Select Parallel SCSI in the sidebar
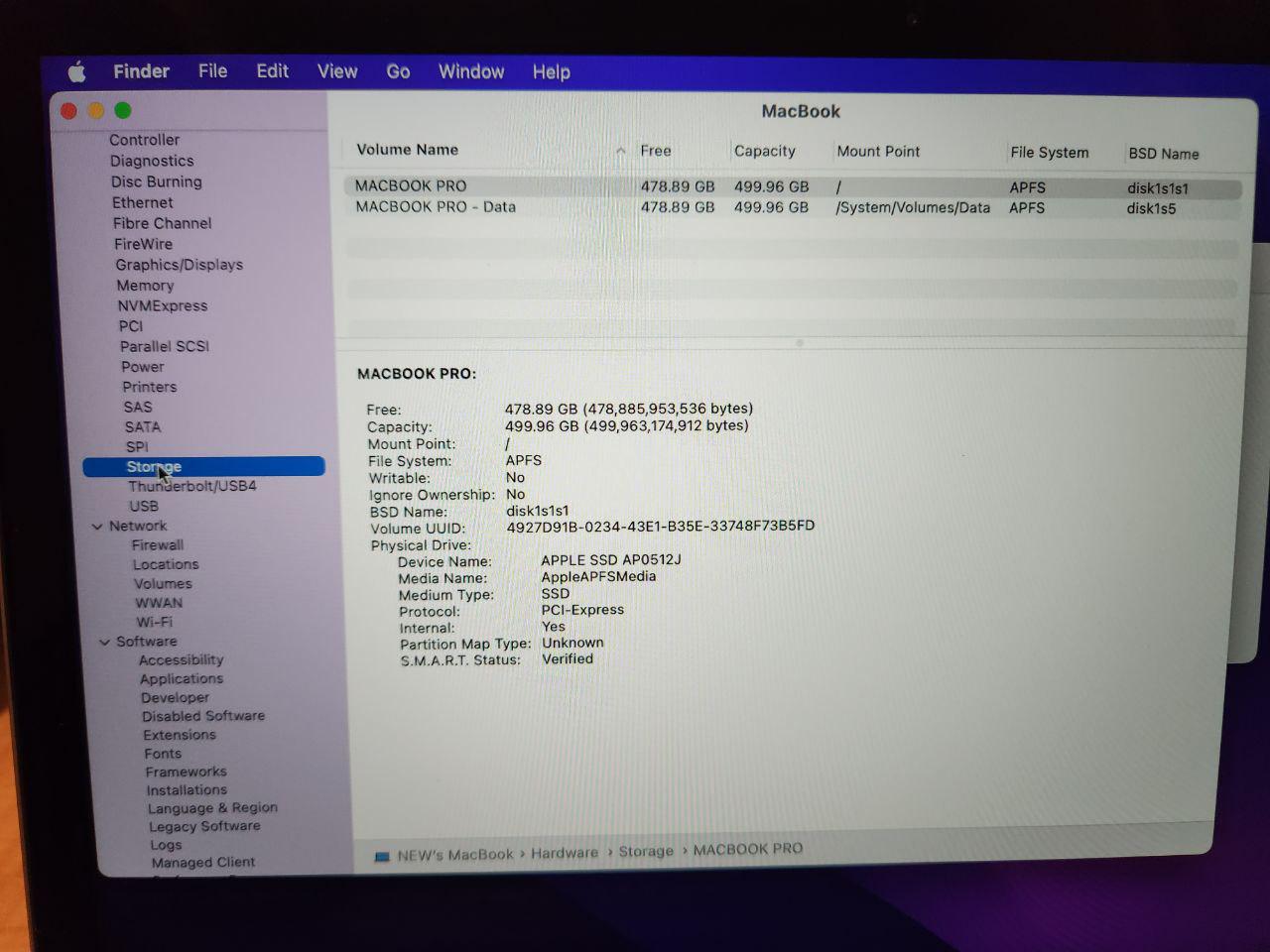Viewport: 1270px width, 952px height. coord(165,347)
